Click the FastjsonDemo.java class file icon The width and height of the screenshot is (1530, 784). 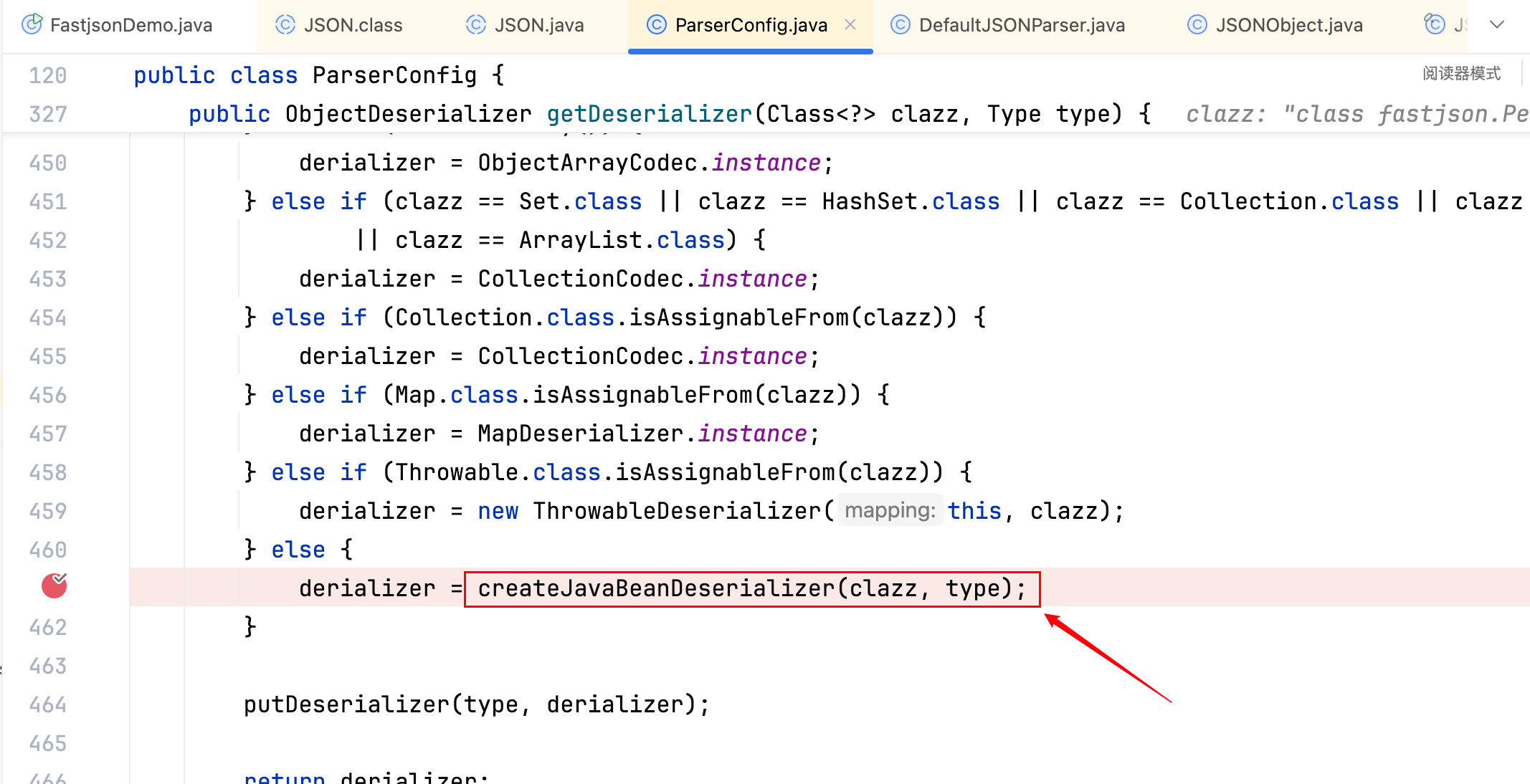(x=32, y=25)
